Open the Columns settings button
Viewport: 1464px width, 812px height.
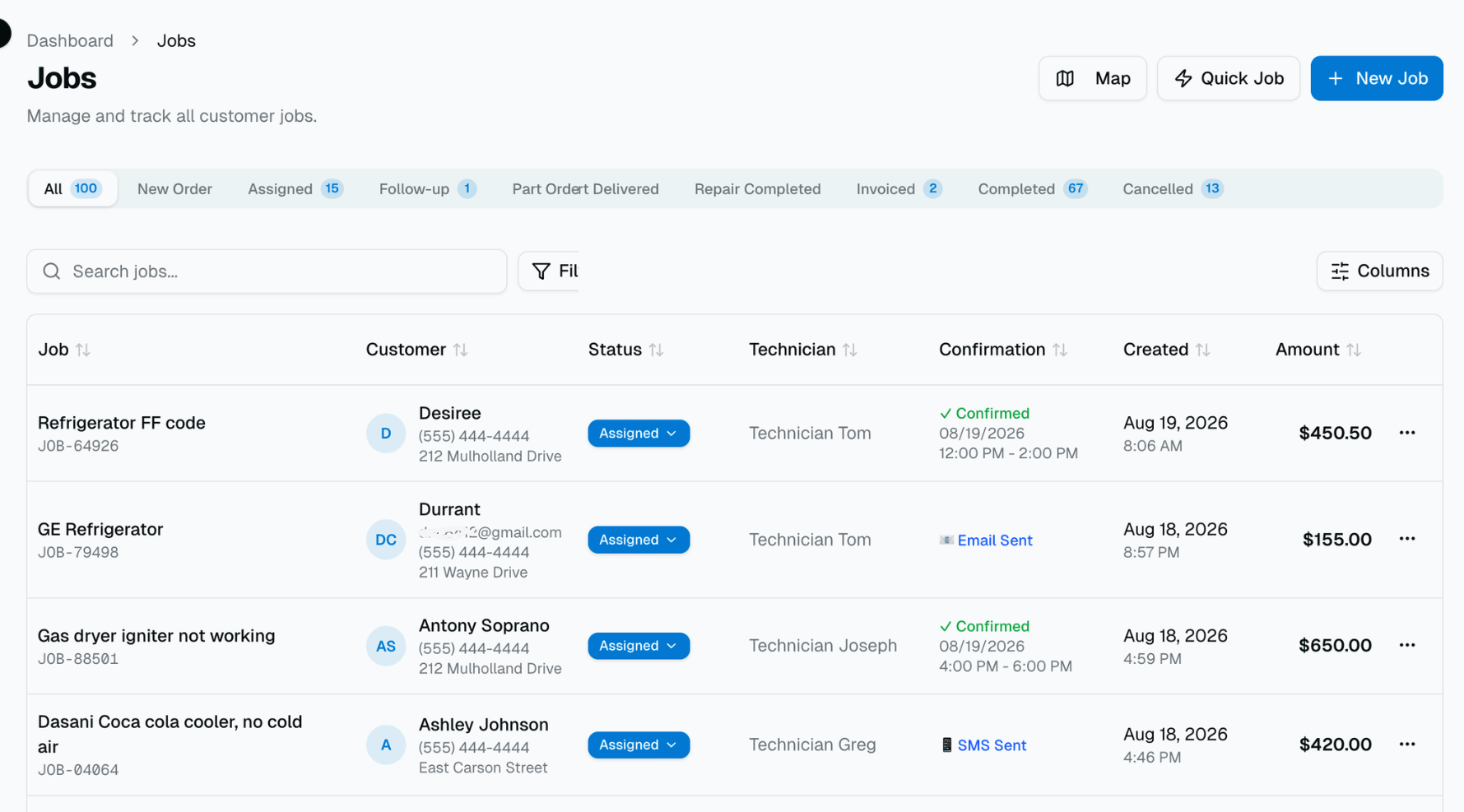pos(1379,271)
